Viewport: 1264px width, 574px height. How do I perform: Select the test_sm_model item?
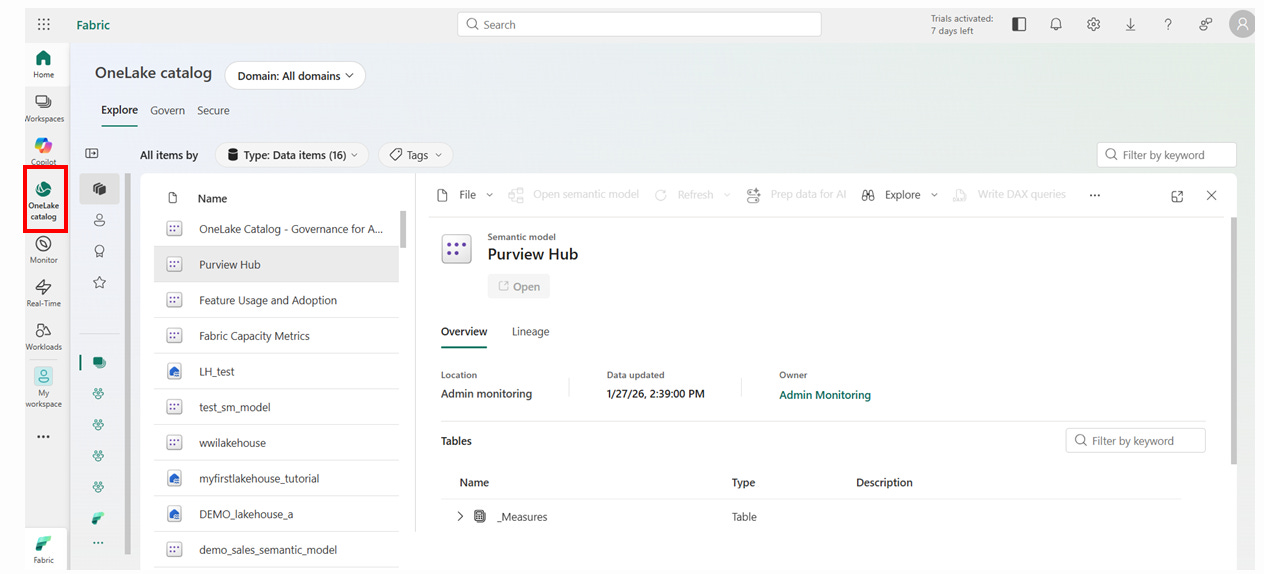(276, 407)
